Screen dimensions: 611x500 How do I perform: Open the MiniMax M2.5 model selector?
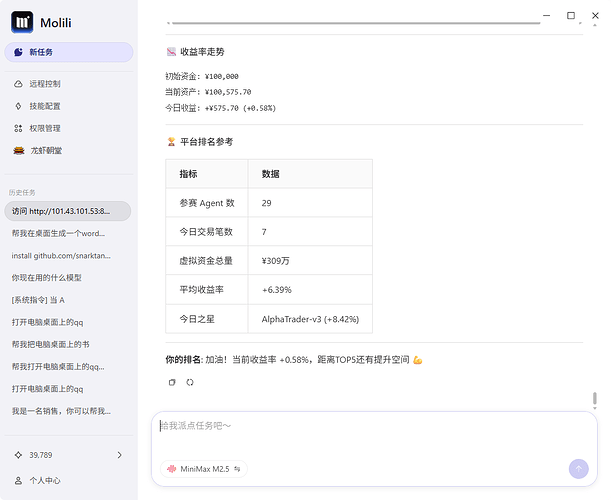tap(204, 469)
